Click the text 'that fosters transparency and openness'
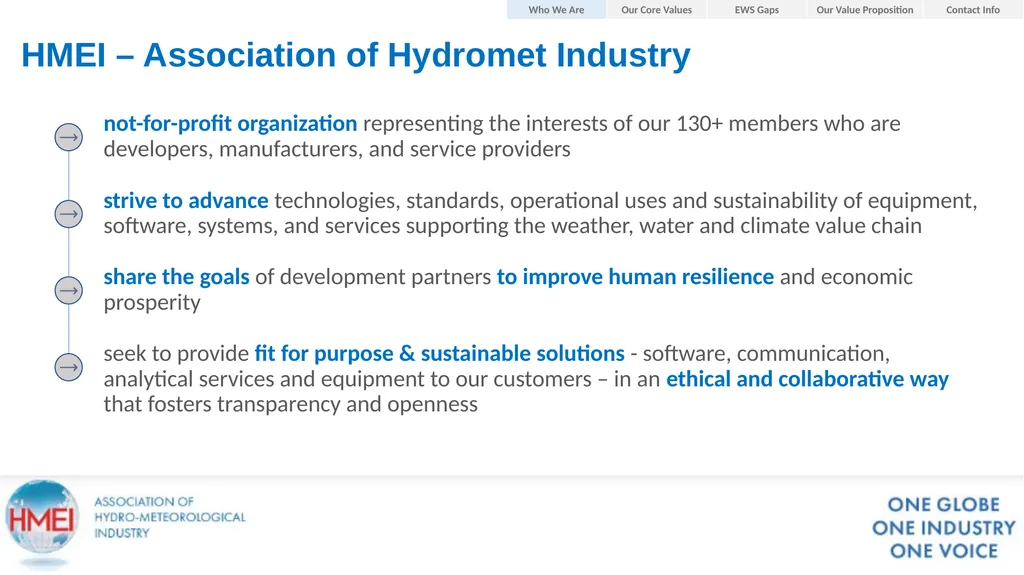Viewport: 1024px width, 575px height. tap(291, 404)
